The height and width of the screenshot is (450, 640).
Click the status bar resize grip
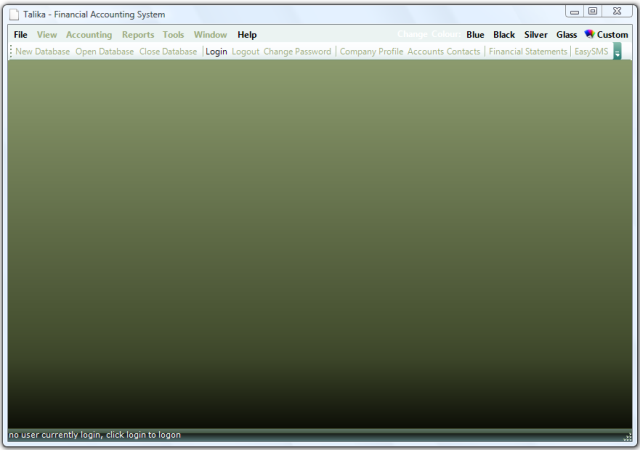pyautogui.click(x=627, y=437)
